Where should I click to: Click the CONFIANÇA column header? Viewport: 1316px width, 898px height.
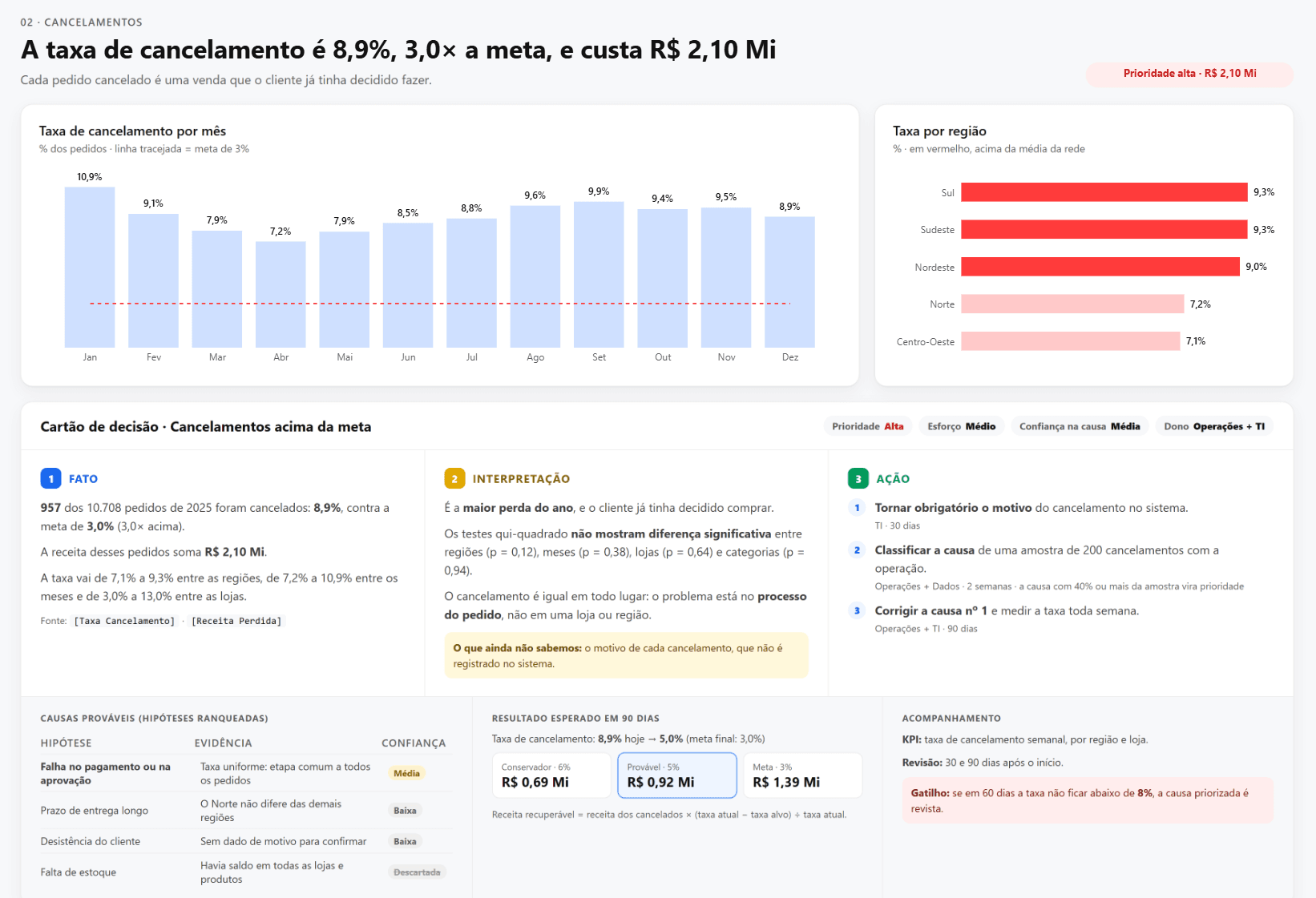coord(414,743)
